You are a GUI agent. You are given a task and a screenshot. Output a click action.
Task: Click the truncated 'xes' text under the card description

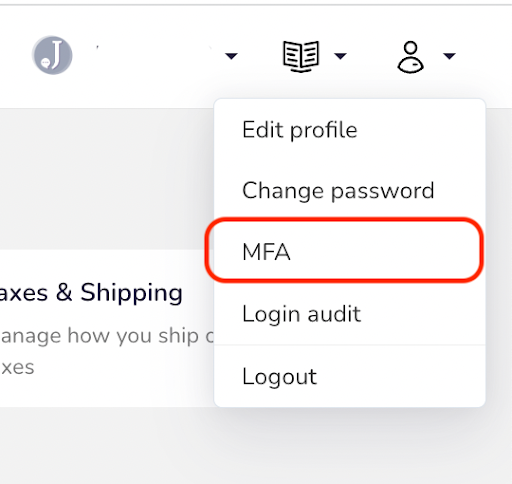pyautogui.click(x=17, y=367)
